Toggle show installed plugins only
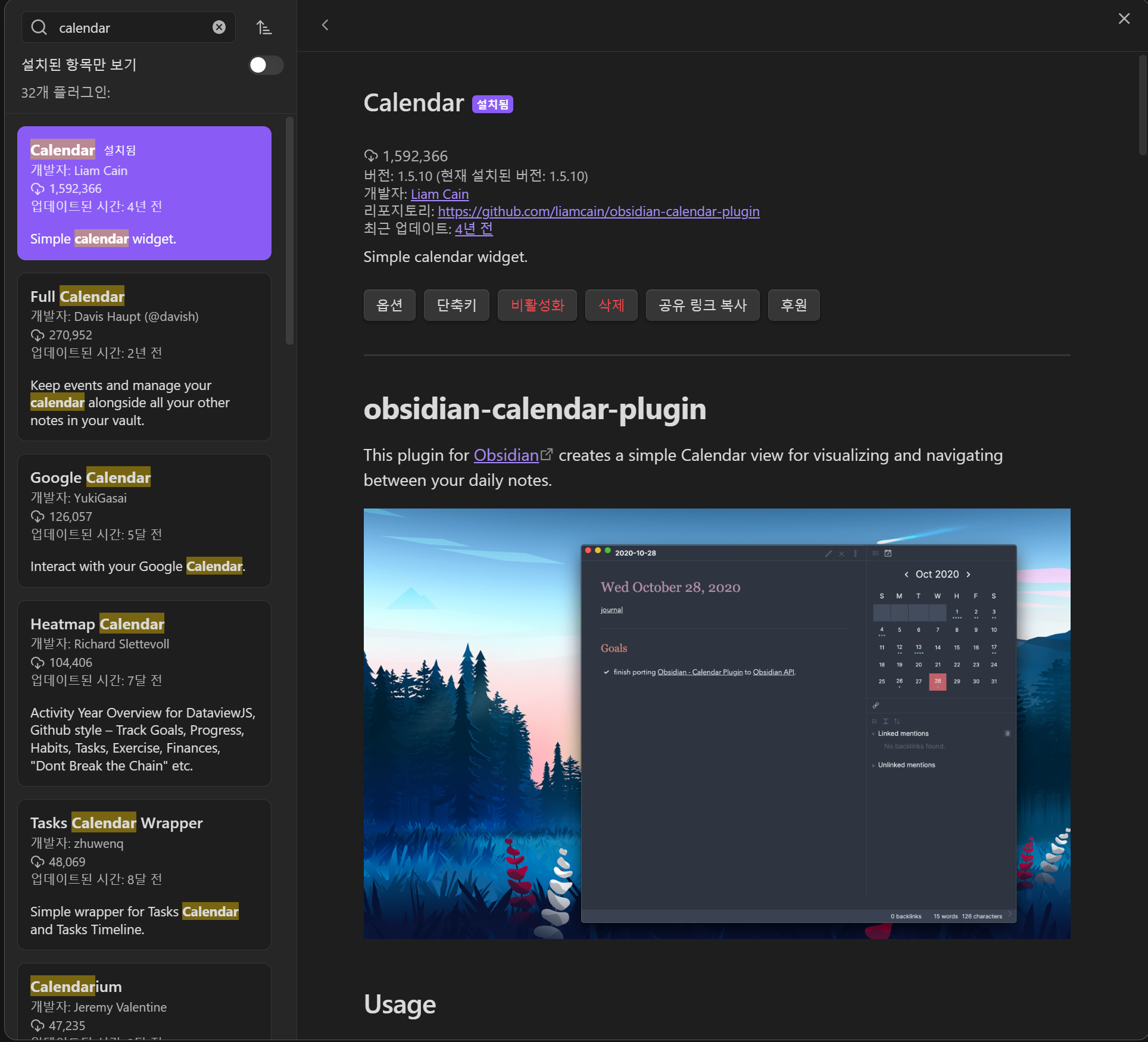This screenshot has height=1042, width=1148. (266, 65)
